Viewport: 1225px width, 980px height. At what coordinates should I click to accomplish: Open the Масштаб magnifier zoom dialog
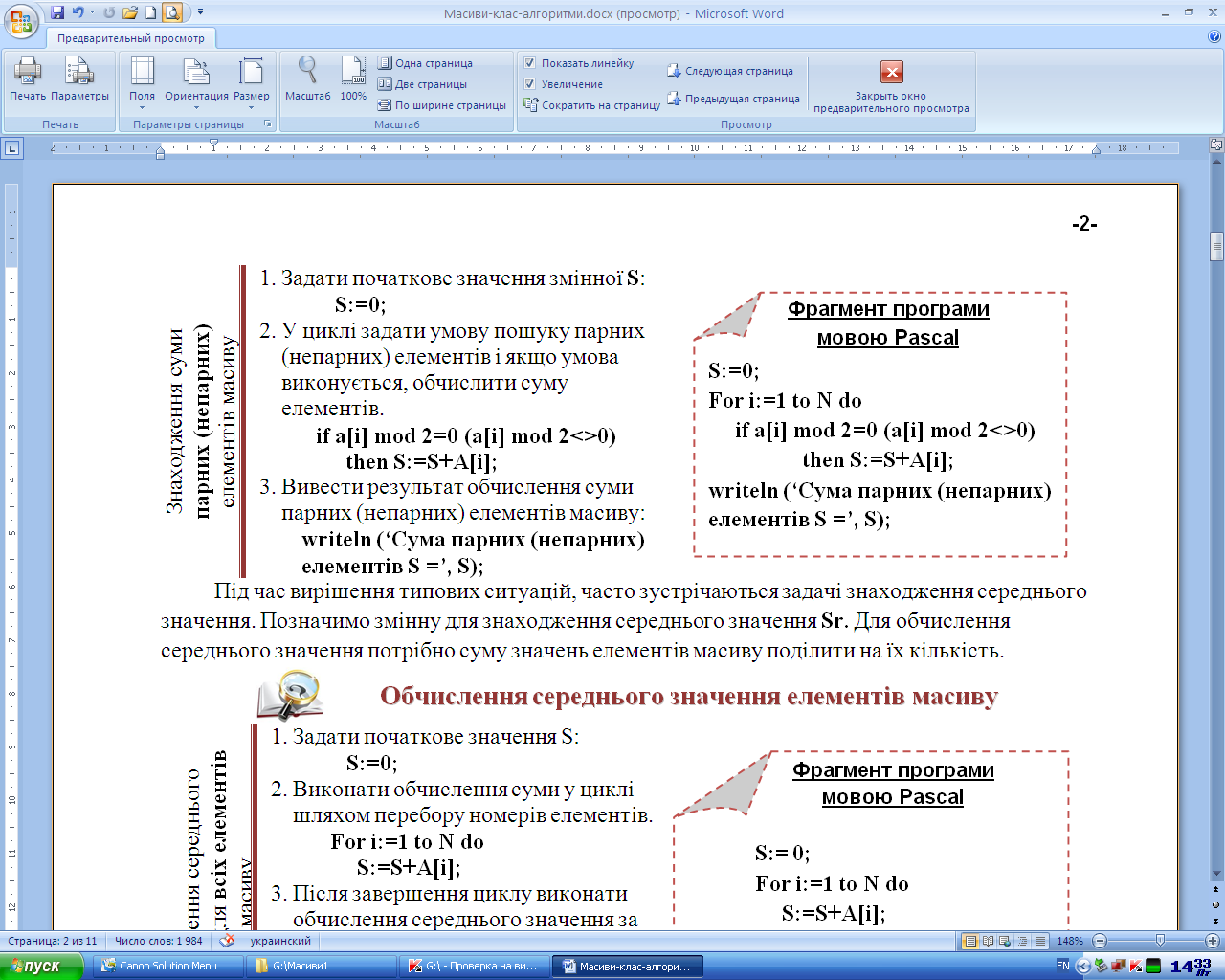(307, 79)
